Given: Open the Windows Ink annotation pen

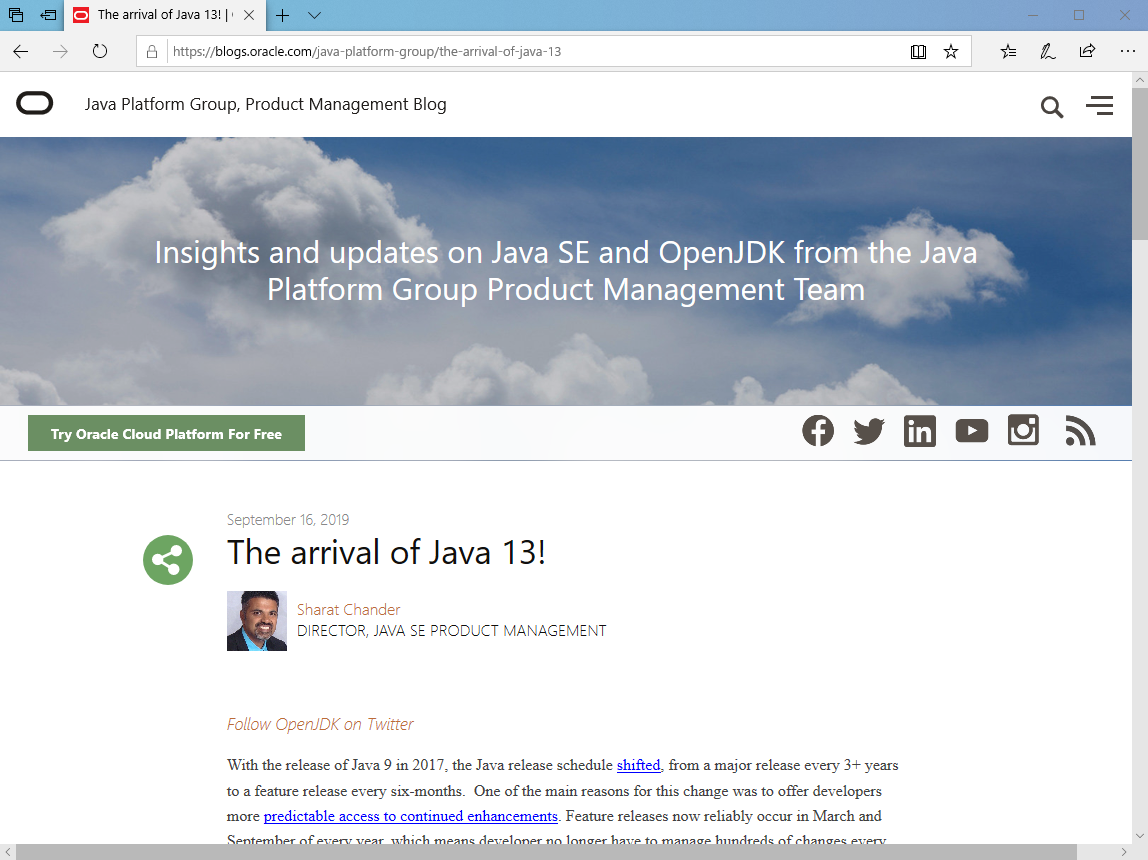Looking at the screenshot, I should pyautogui.click(x=1048, y=51).
